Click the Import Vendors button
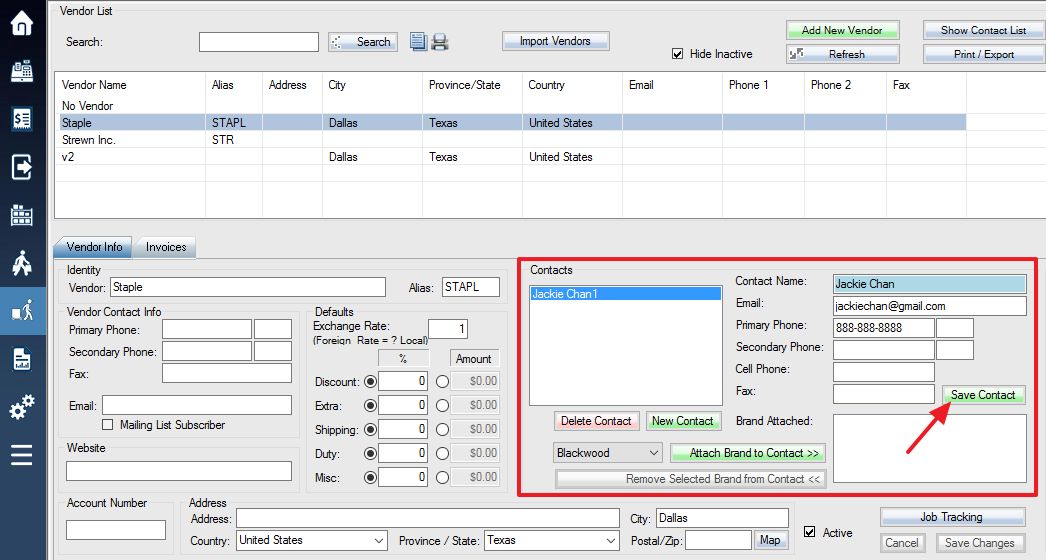The width and height of the screenshot is (1046, 560). (x=555, y=41)
